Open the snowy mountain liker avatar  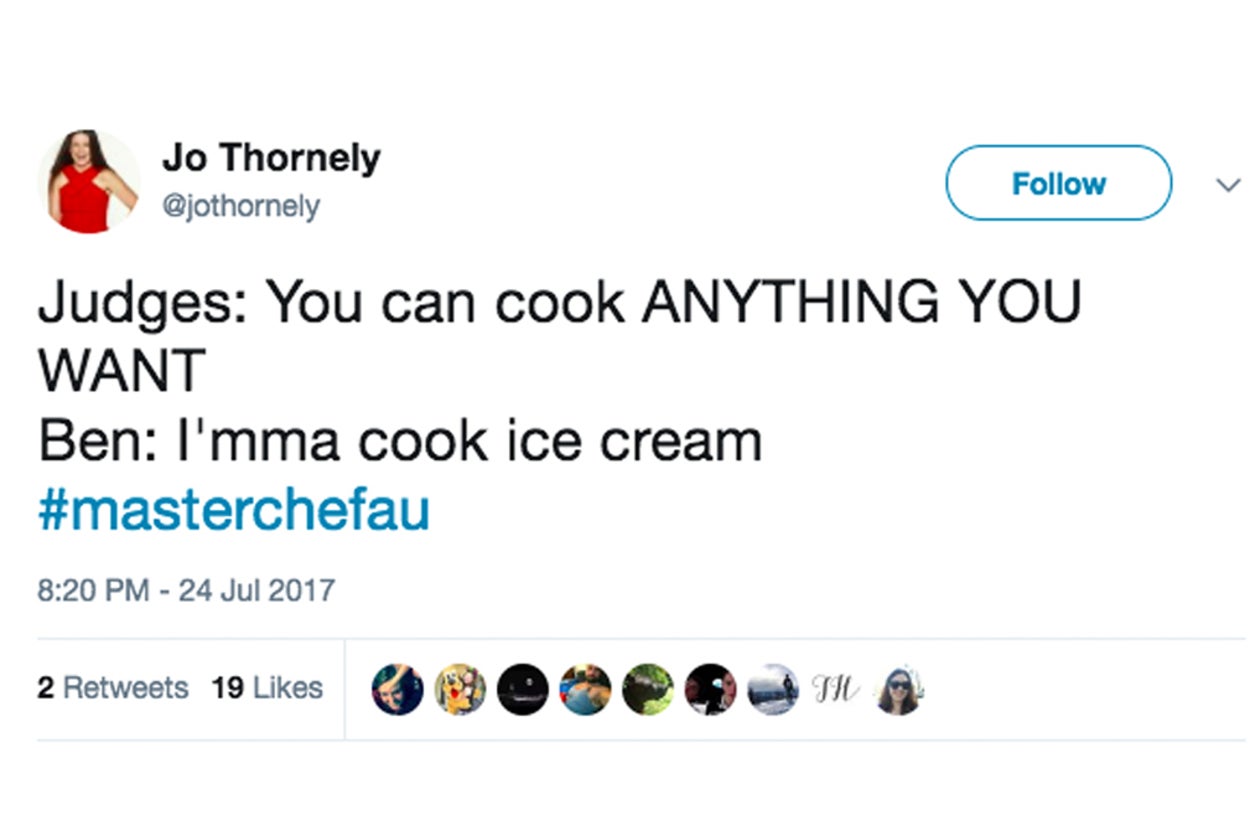coord(773,689)
